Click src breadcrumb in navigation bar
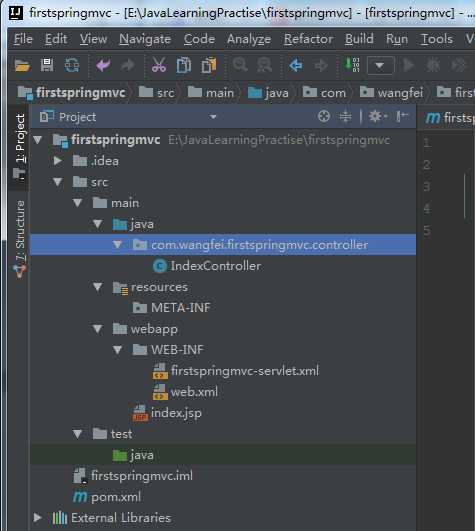This screenshot has width=475, height=531. tap(157, 92)
